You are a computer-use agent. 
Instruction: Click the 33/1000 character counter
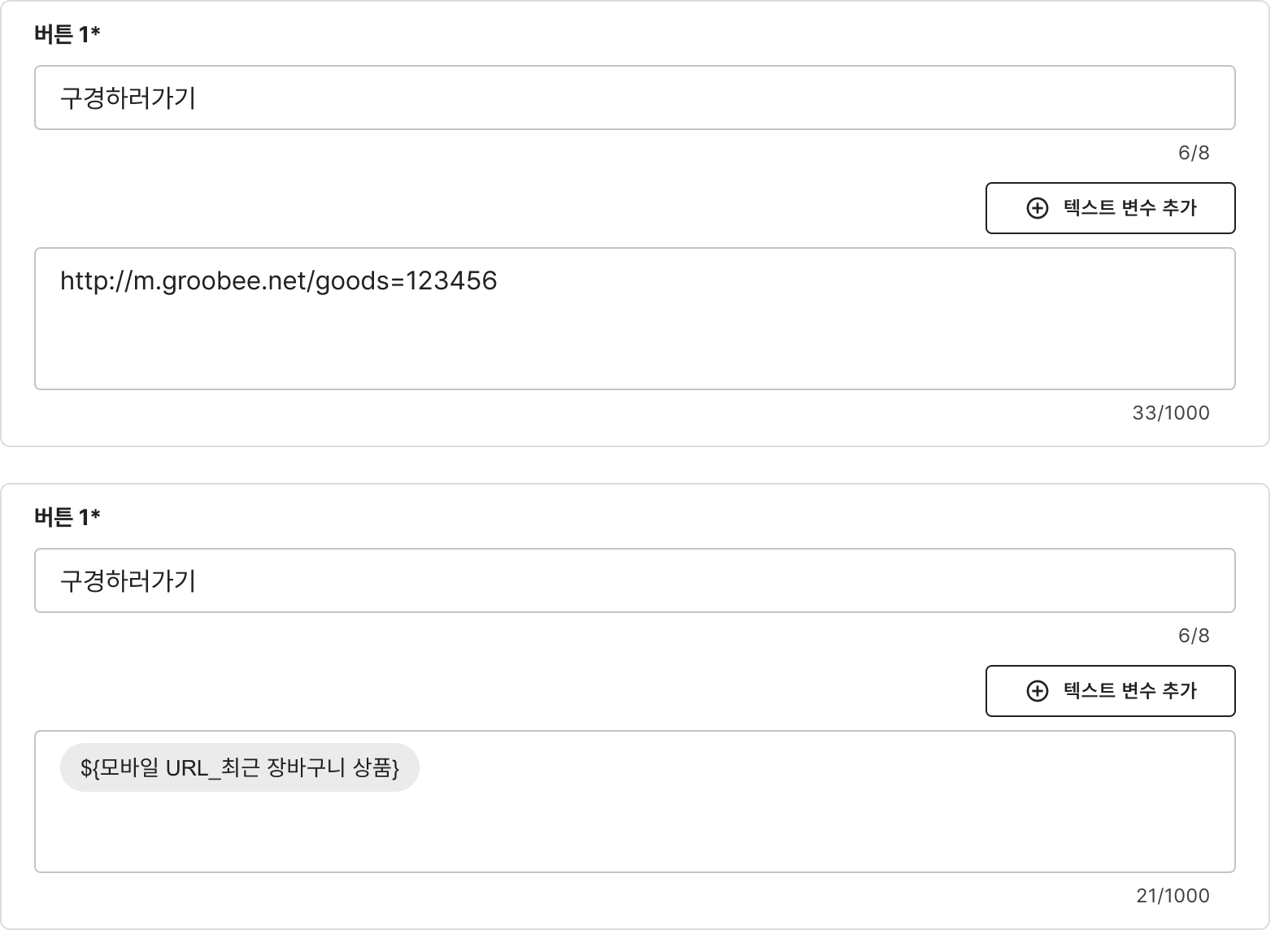pos(1170,413)
